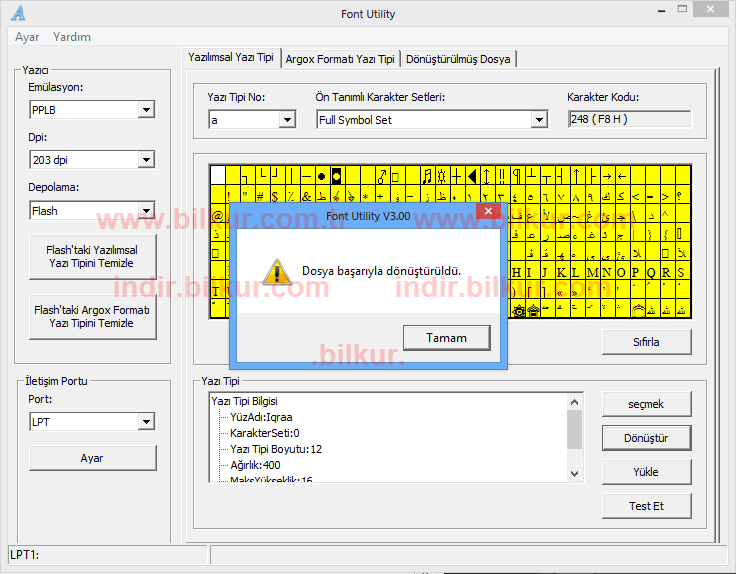Open the Dönüştürülmüş Dosya tab
The image size is (736, 574).
(458, 59)
